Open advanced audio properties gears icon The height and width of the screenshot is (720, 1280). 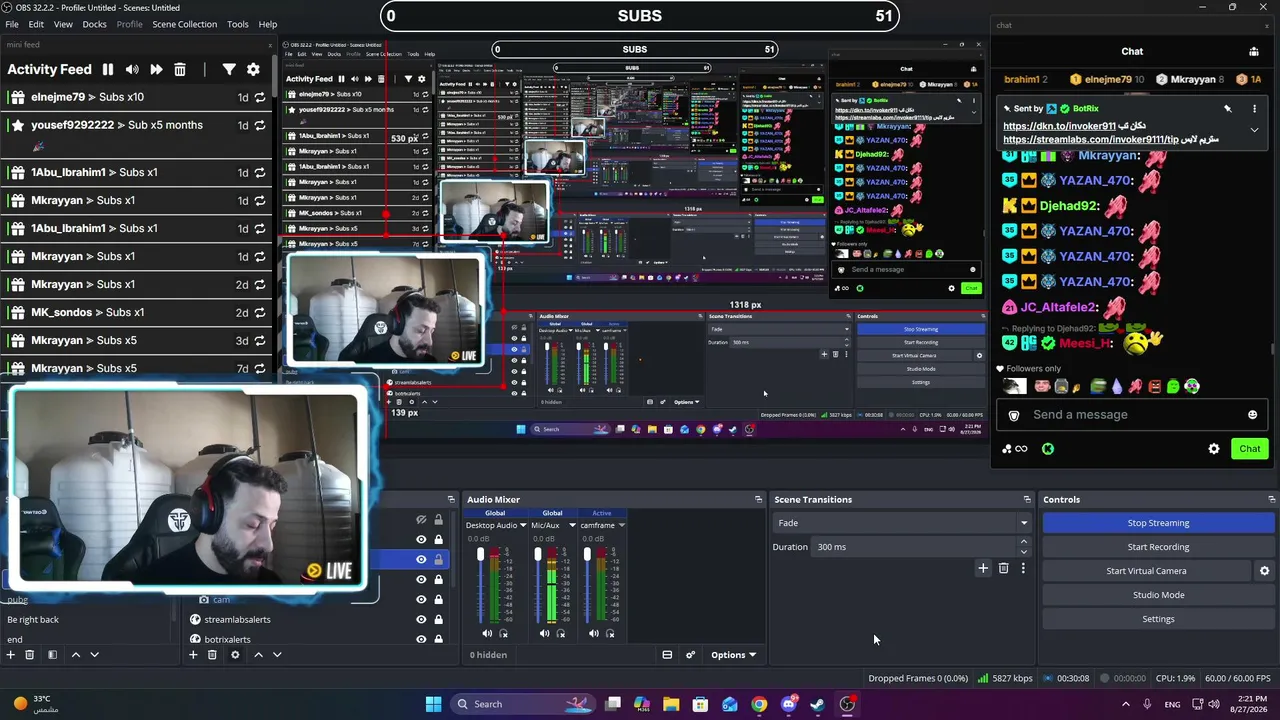pos(690,655)
